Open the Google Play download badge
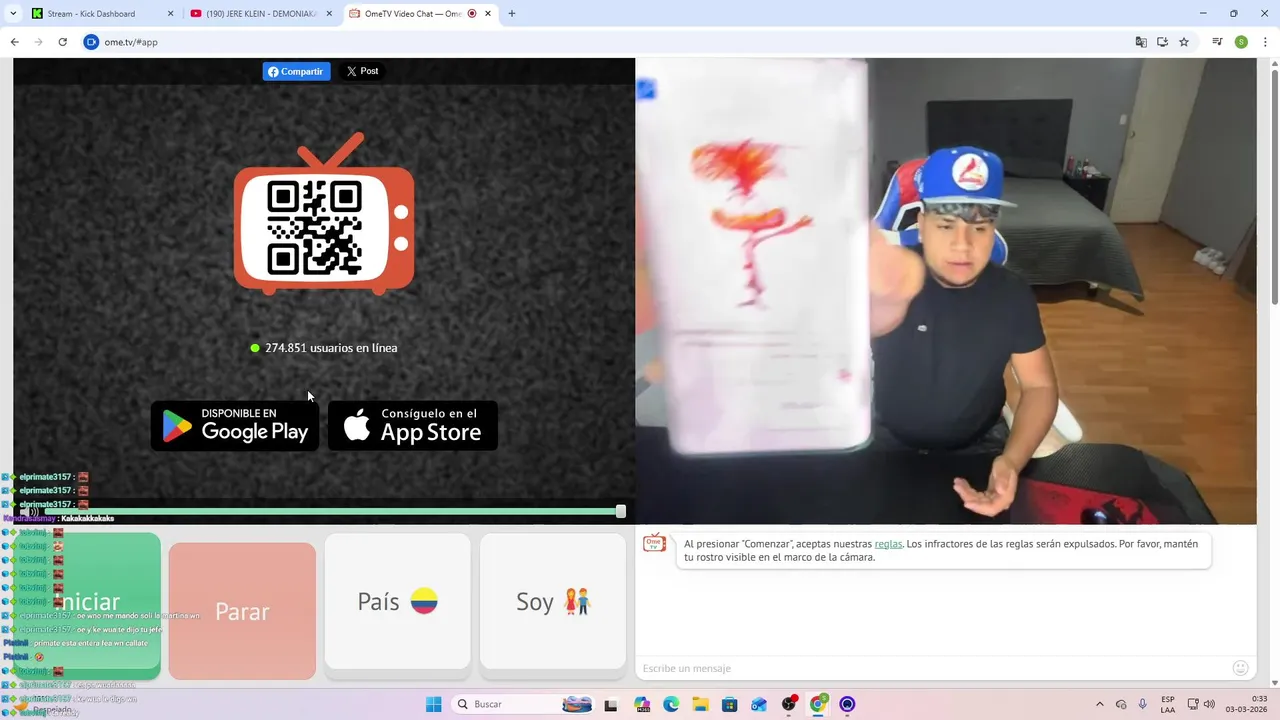1280x720 pixels. 235,426
